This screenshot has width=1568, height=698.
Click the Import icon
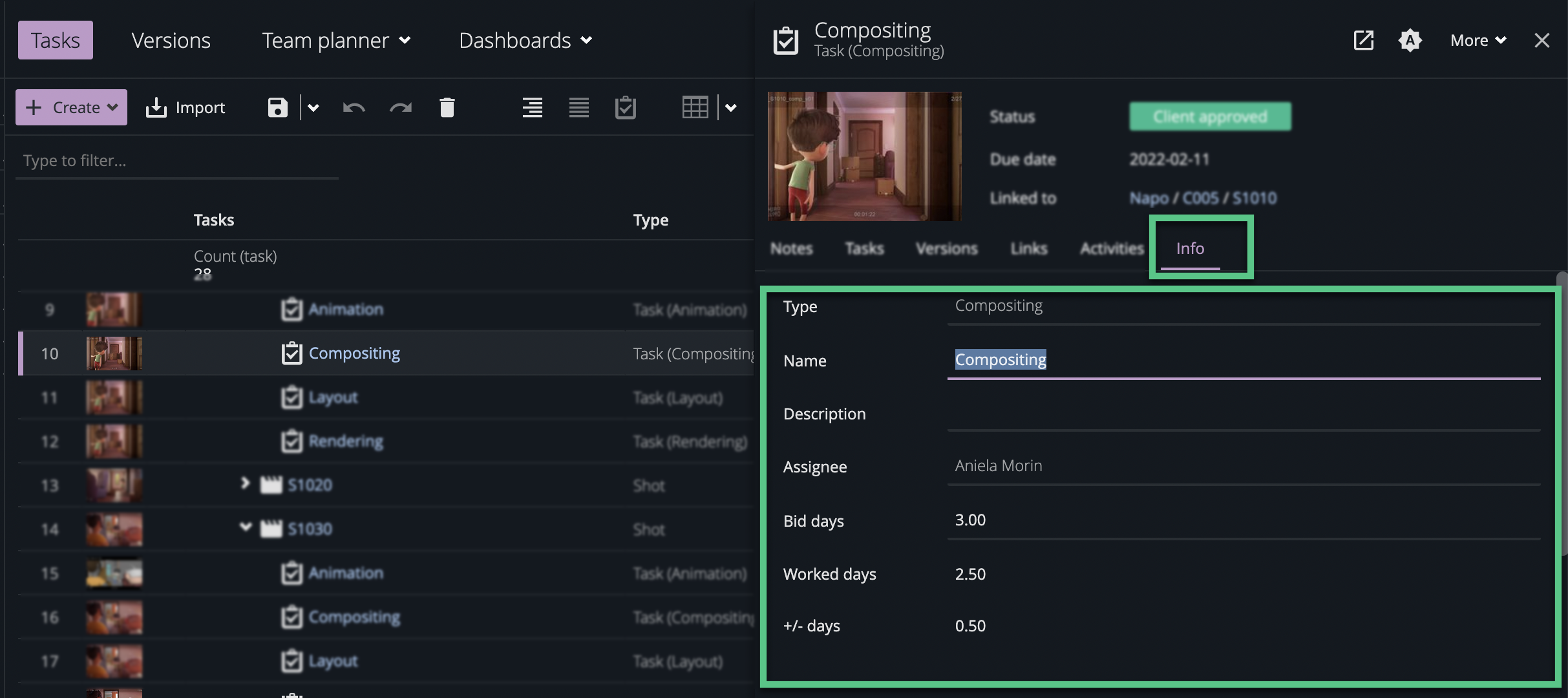pyautogui.click(x=185, y=107)
